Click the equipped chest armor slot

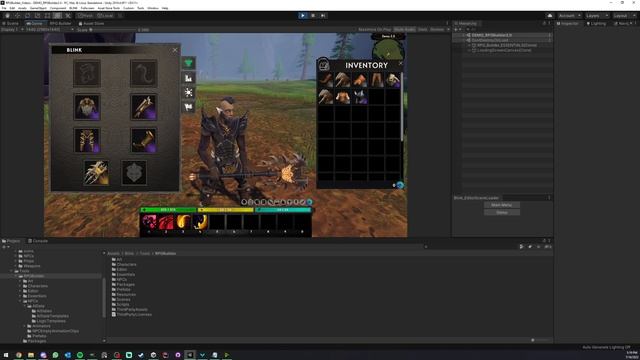87,107
